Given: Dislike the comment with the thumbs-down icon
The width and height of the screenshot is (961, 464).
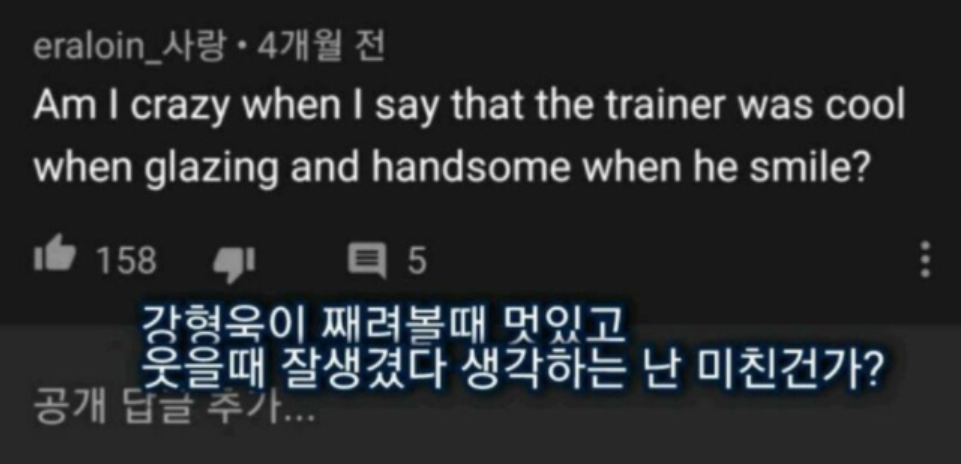Looking at the screenshot, I should tap(234, 264).
